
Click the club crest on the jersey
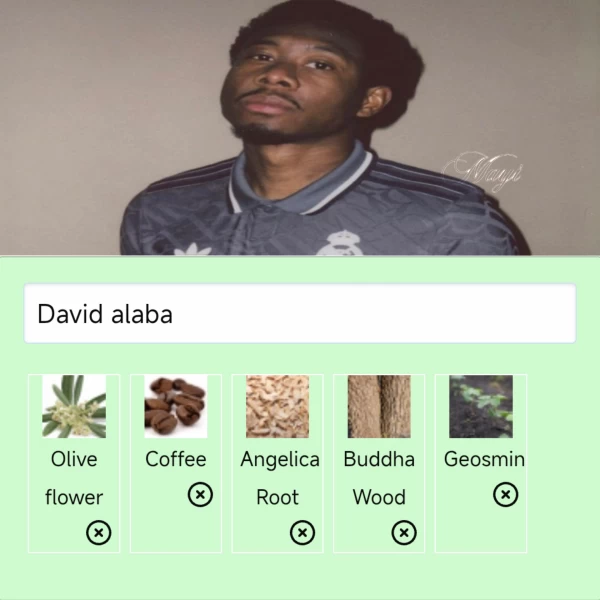(342, 243)
